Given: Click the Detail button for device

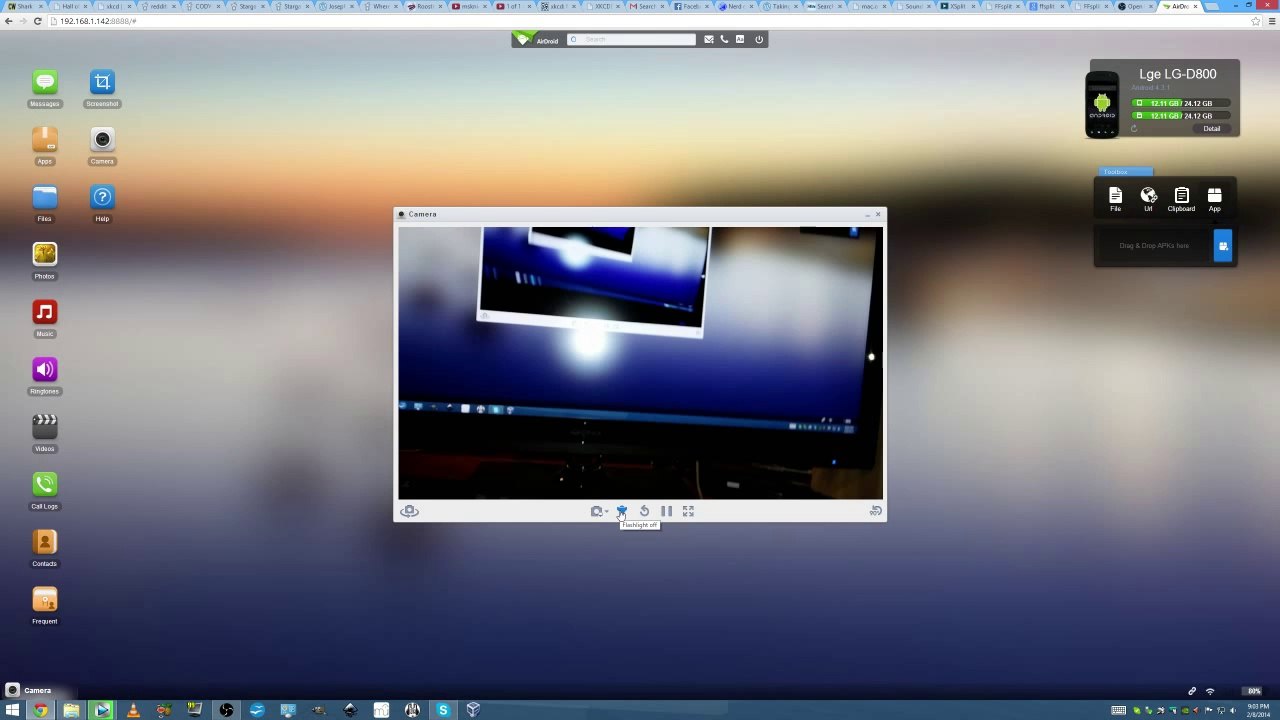Looking at the screenshot, I should click(1211, 129).
